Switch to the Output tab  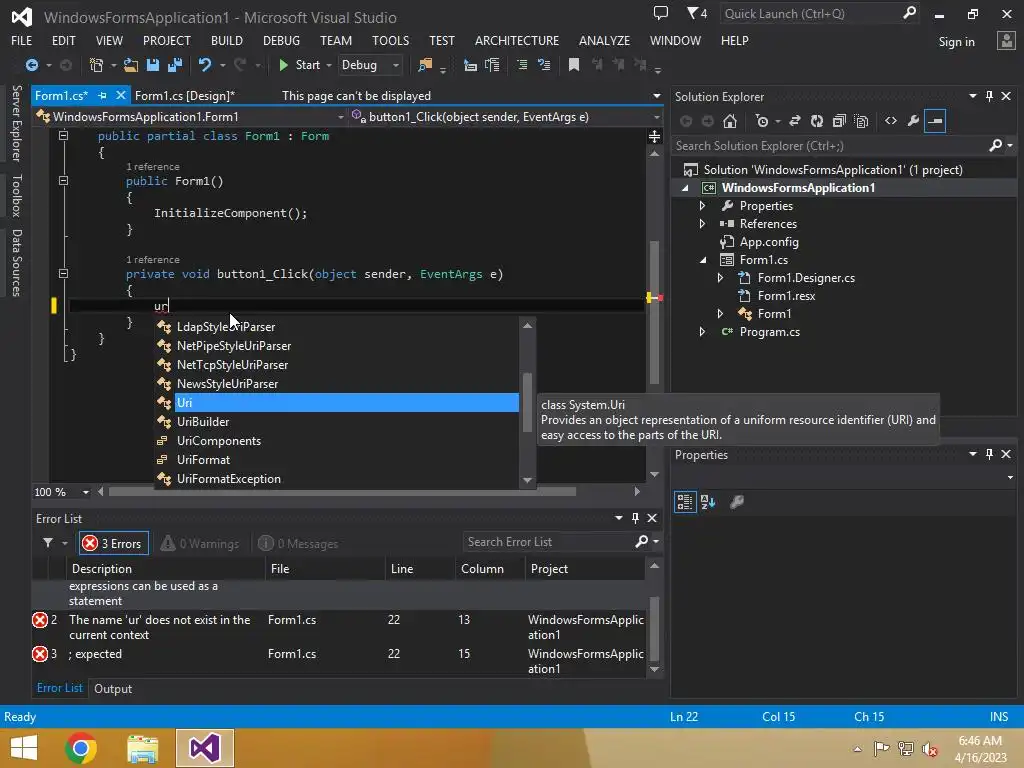tap(113, 688)
